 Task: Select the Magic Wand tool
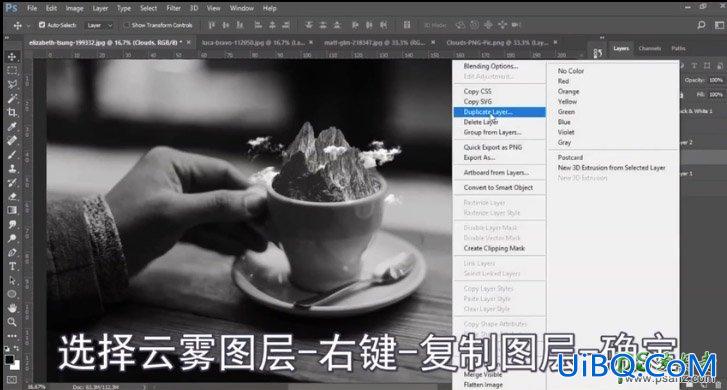[12, 98]
